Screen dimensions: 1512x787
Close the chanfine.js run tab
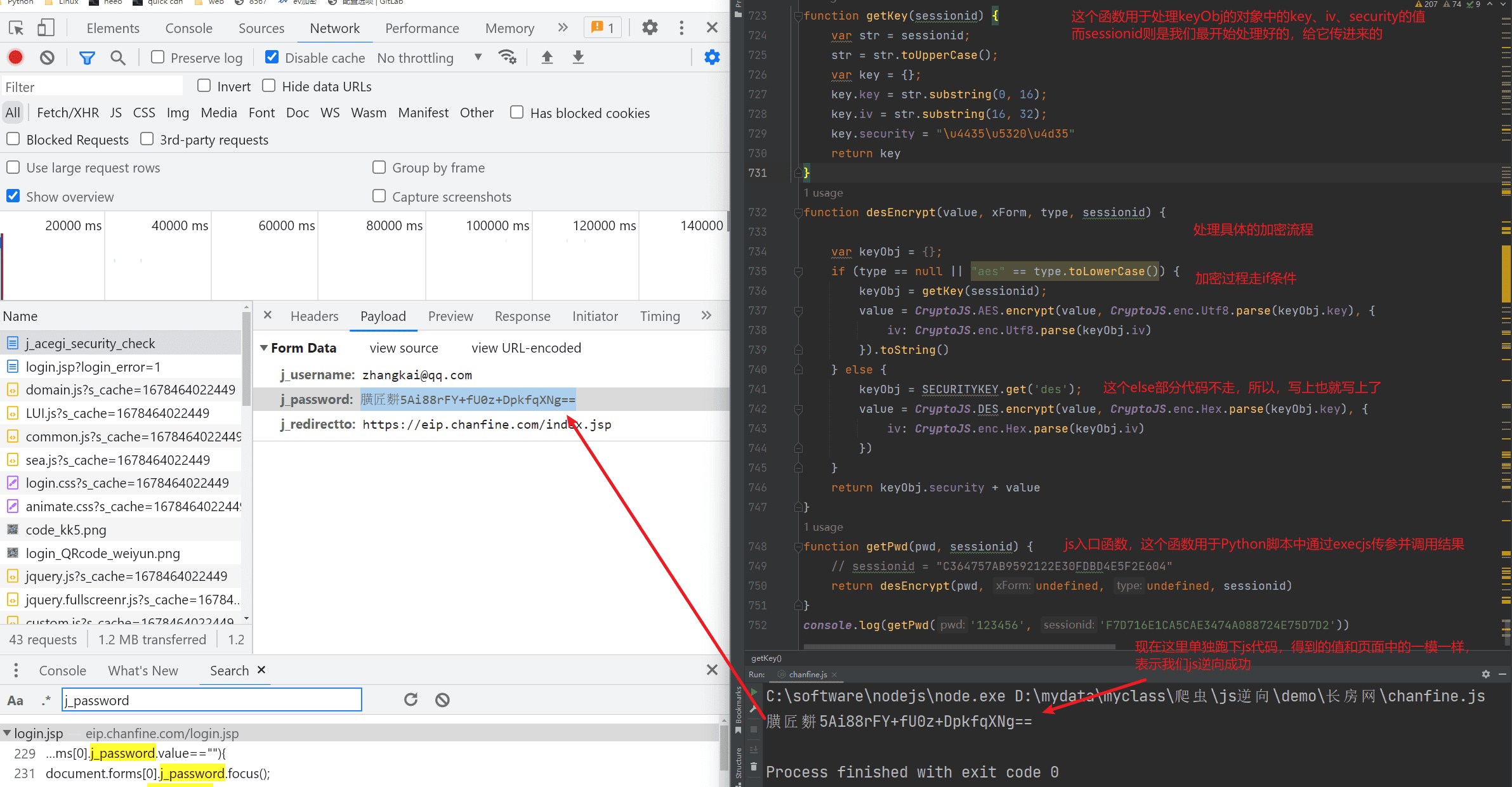[834, 674]
